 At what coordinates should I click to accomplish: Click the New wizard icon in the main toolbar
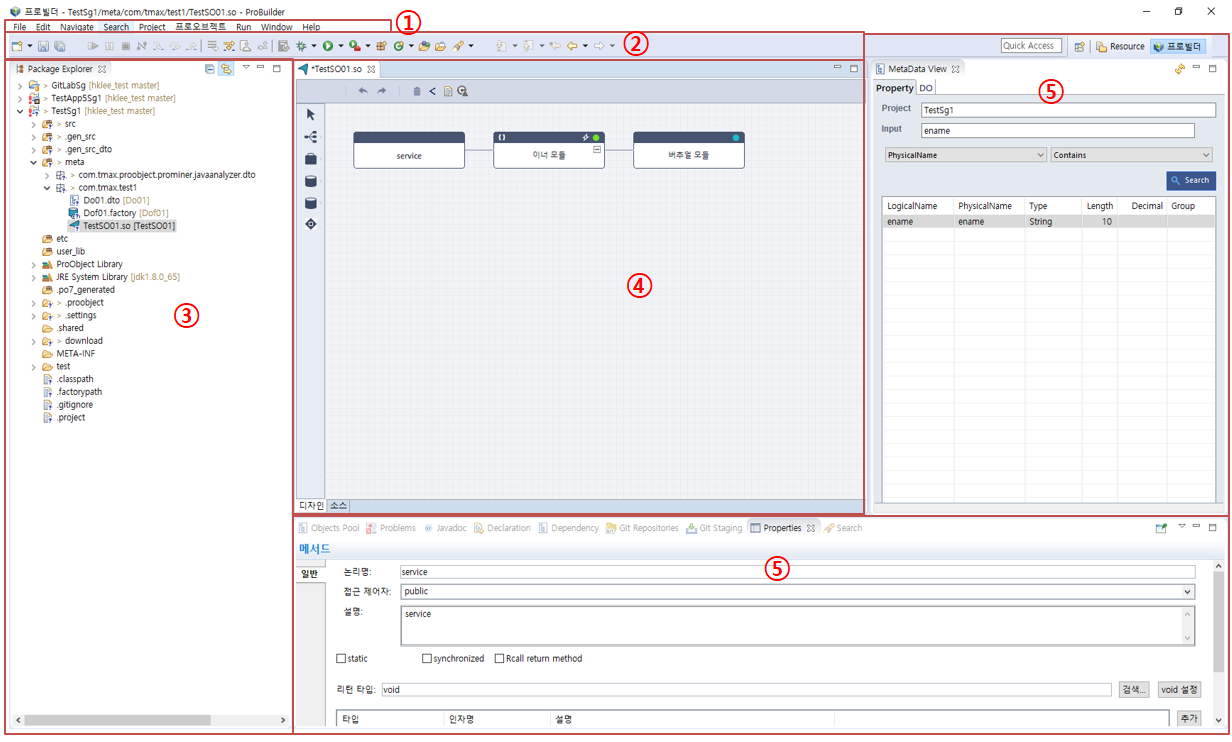(x=17, y=46)
